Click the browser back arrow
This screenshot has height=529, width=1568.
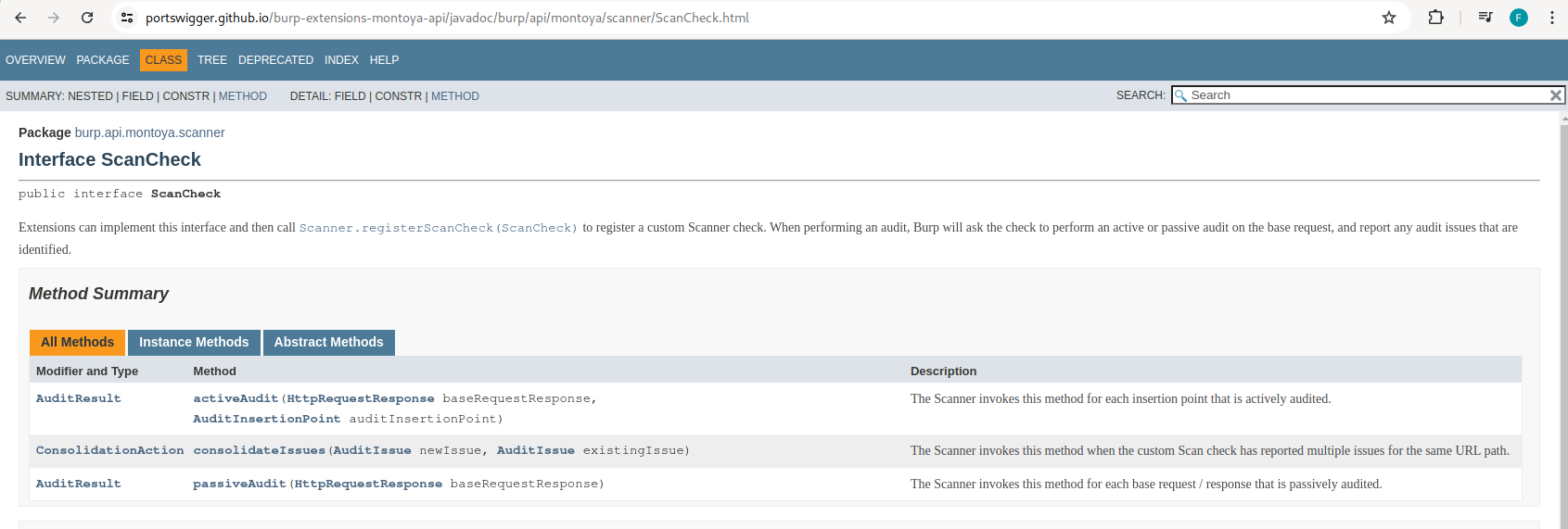click(x=20, y=18)
